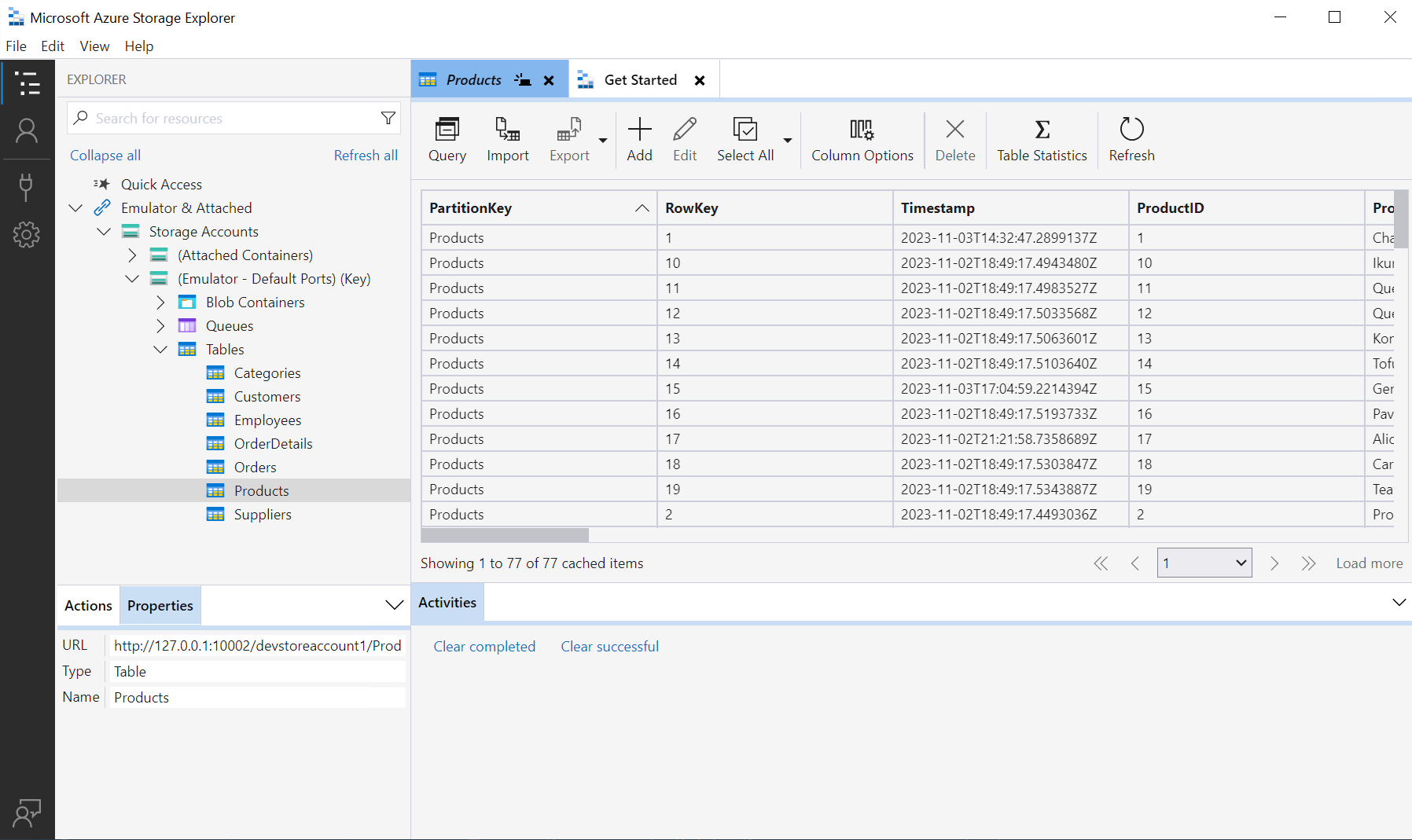
Task: Switch to the Properties tab
Action: 160,606
